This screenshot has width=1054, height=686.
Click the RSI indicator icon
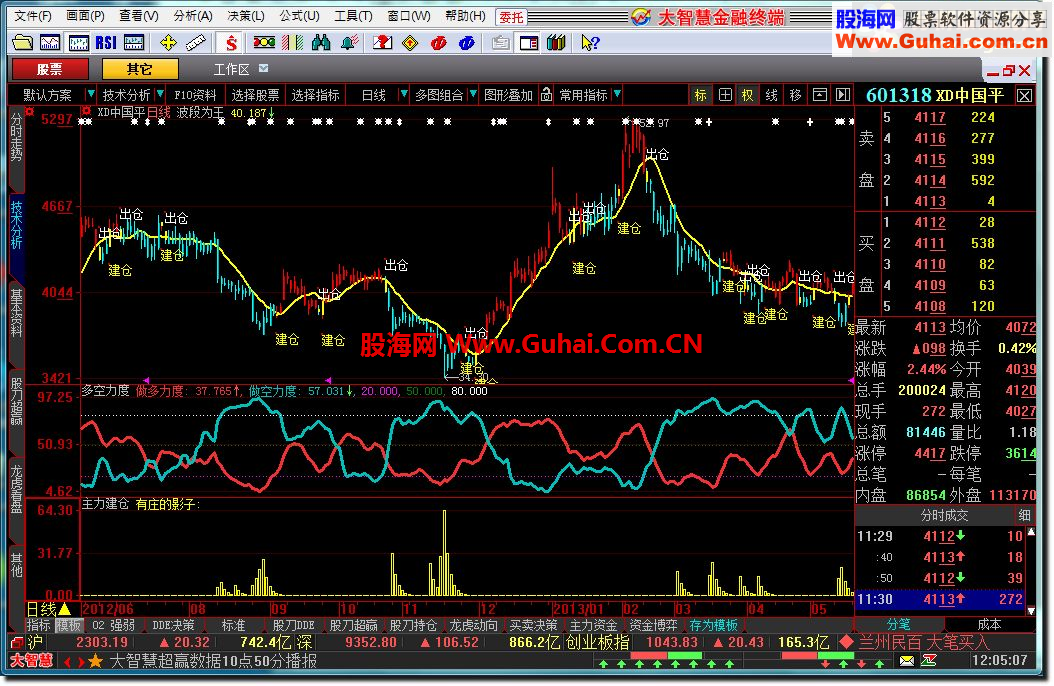point(106,43)
